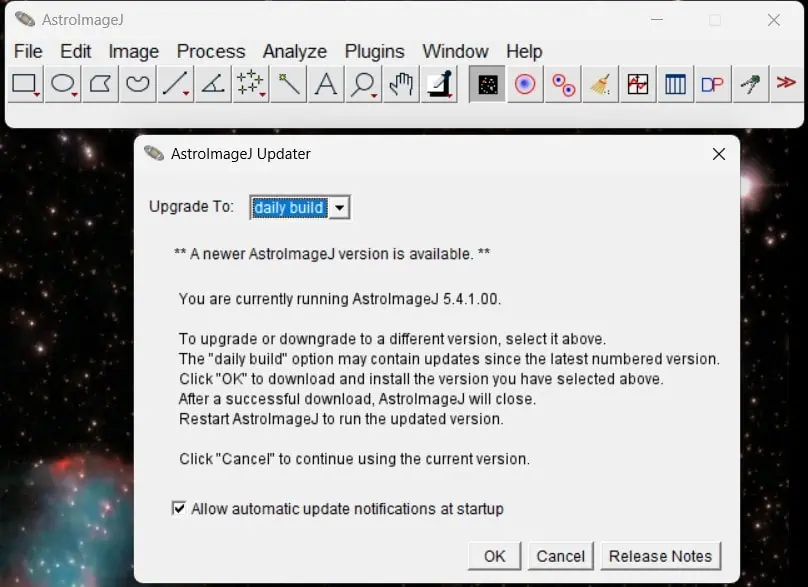Select the Straight Line tool
The height and width of the screenshot is (587, 808).
coord(176,84)
